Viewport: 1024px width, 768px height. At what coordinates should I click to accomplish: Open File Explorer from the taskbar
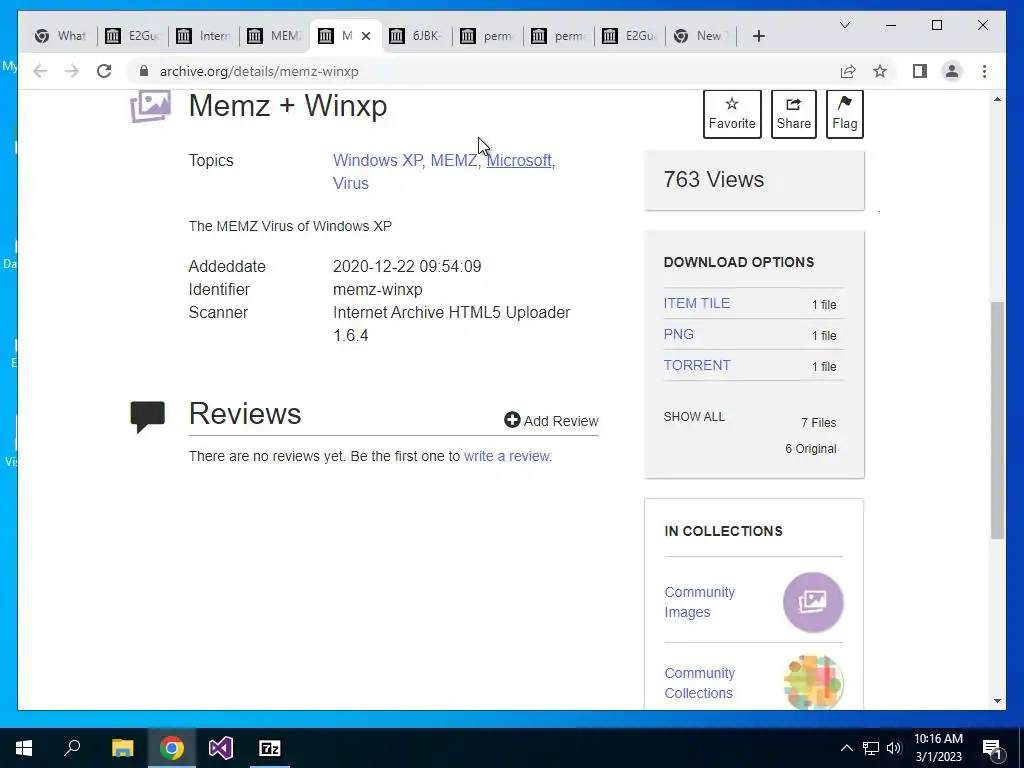click(x=122, y=748)
